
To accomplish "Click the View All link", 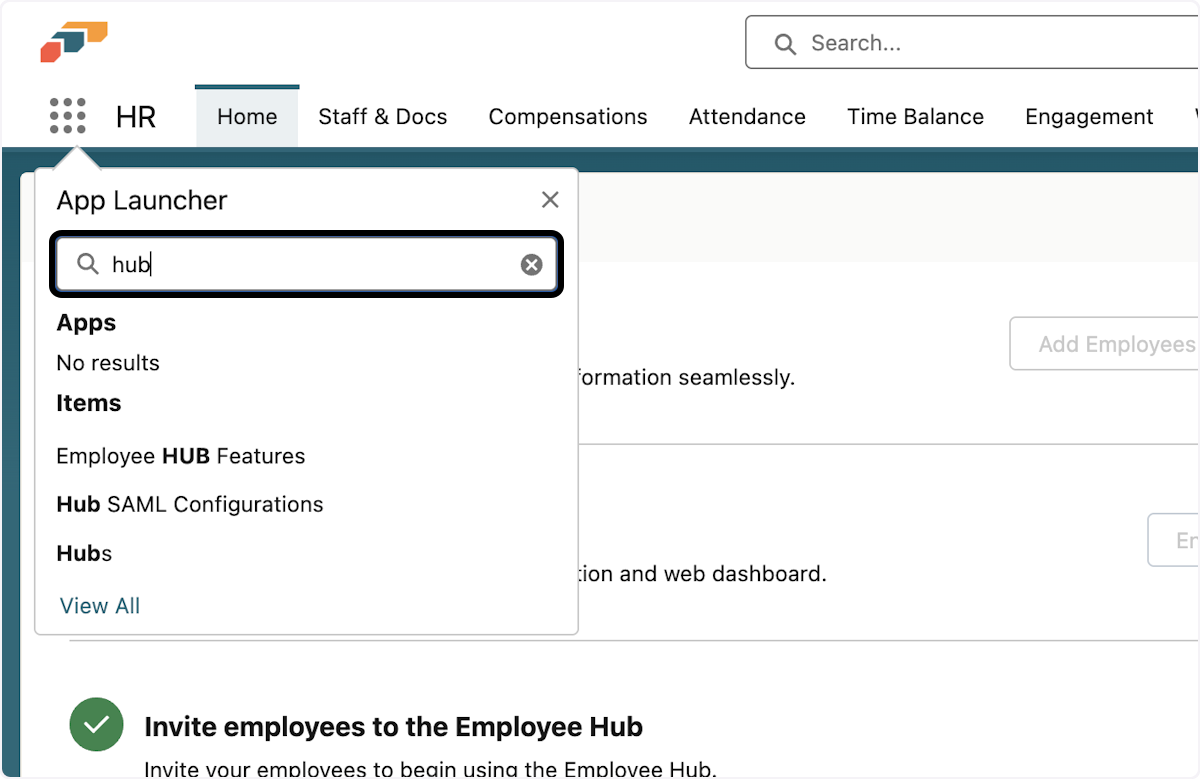I will (x=100, y=606).
